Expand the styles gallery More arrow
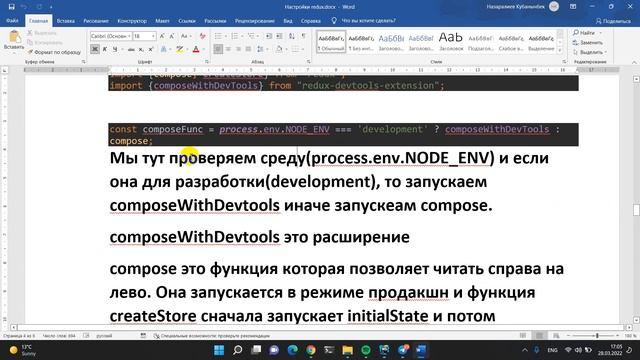 [560, 50]
